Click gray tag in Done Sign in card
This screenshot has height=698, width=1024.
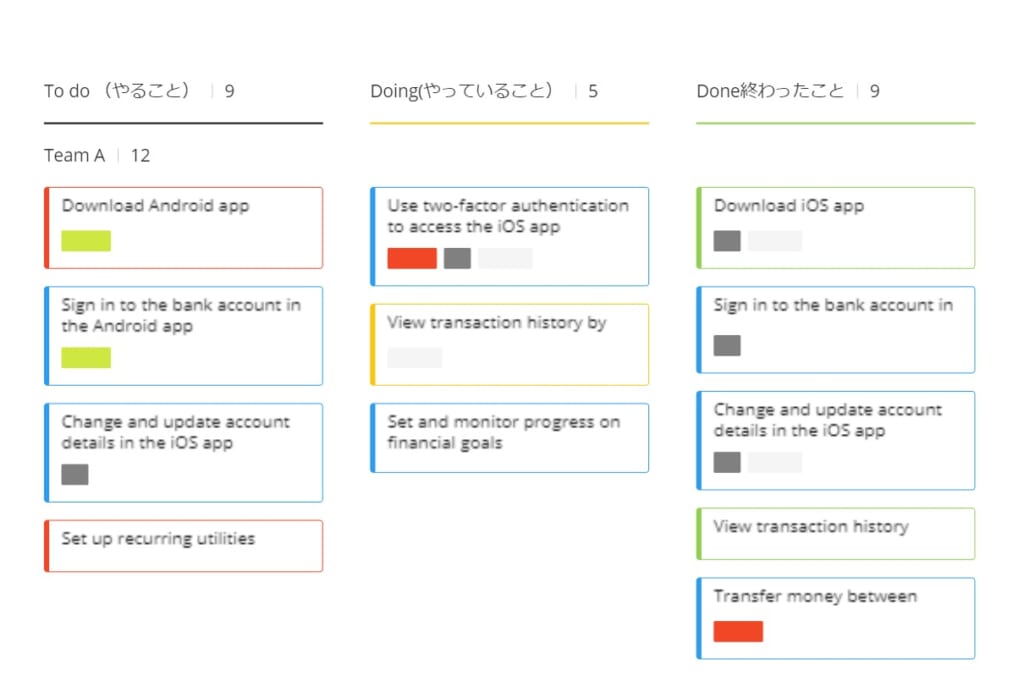[x=727, y=346]
